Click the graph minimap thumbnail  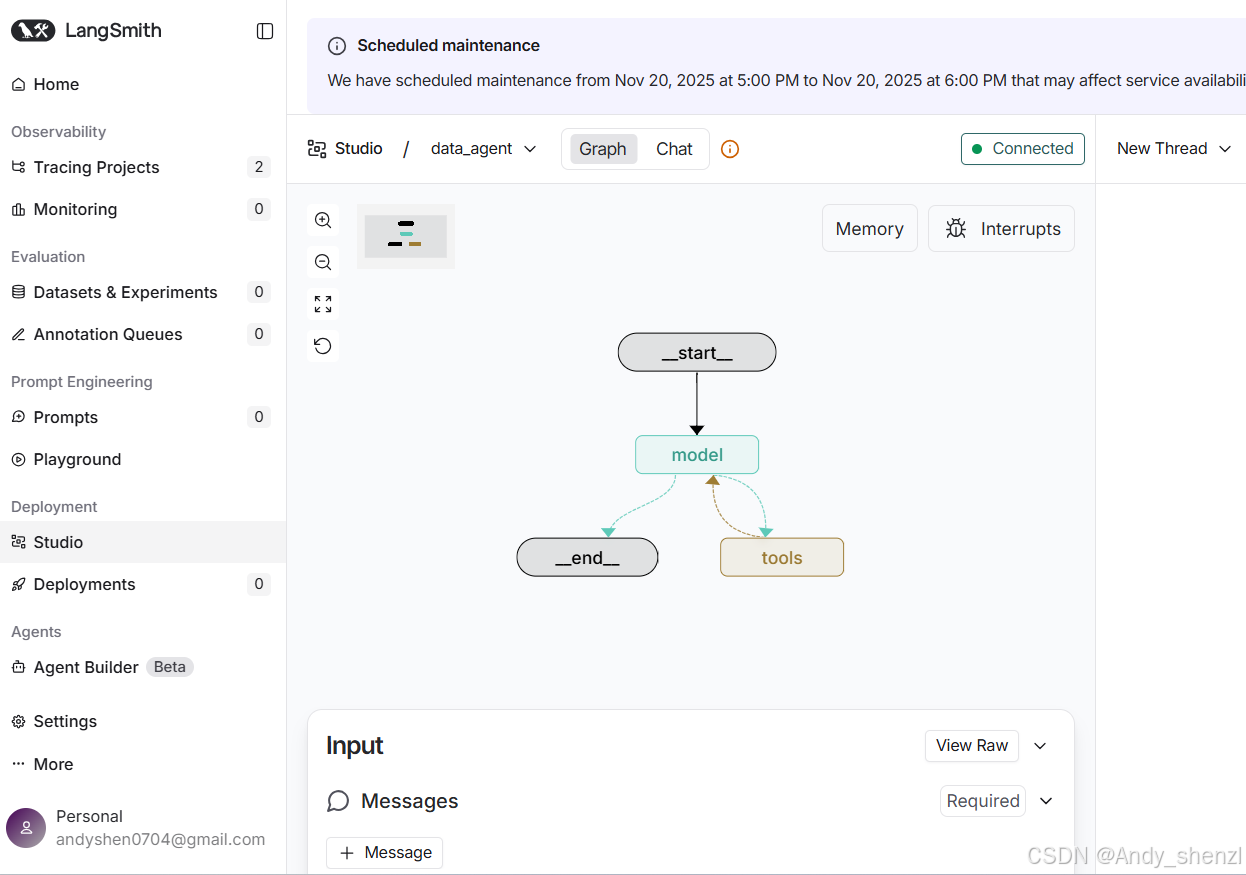coord(406,237)
